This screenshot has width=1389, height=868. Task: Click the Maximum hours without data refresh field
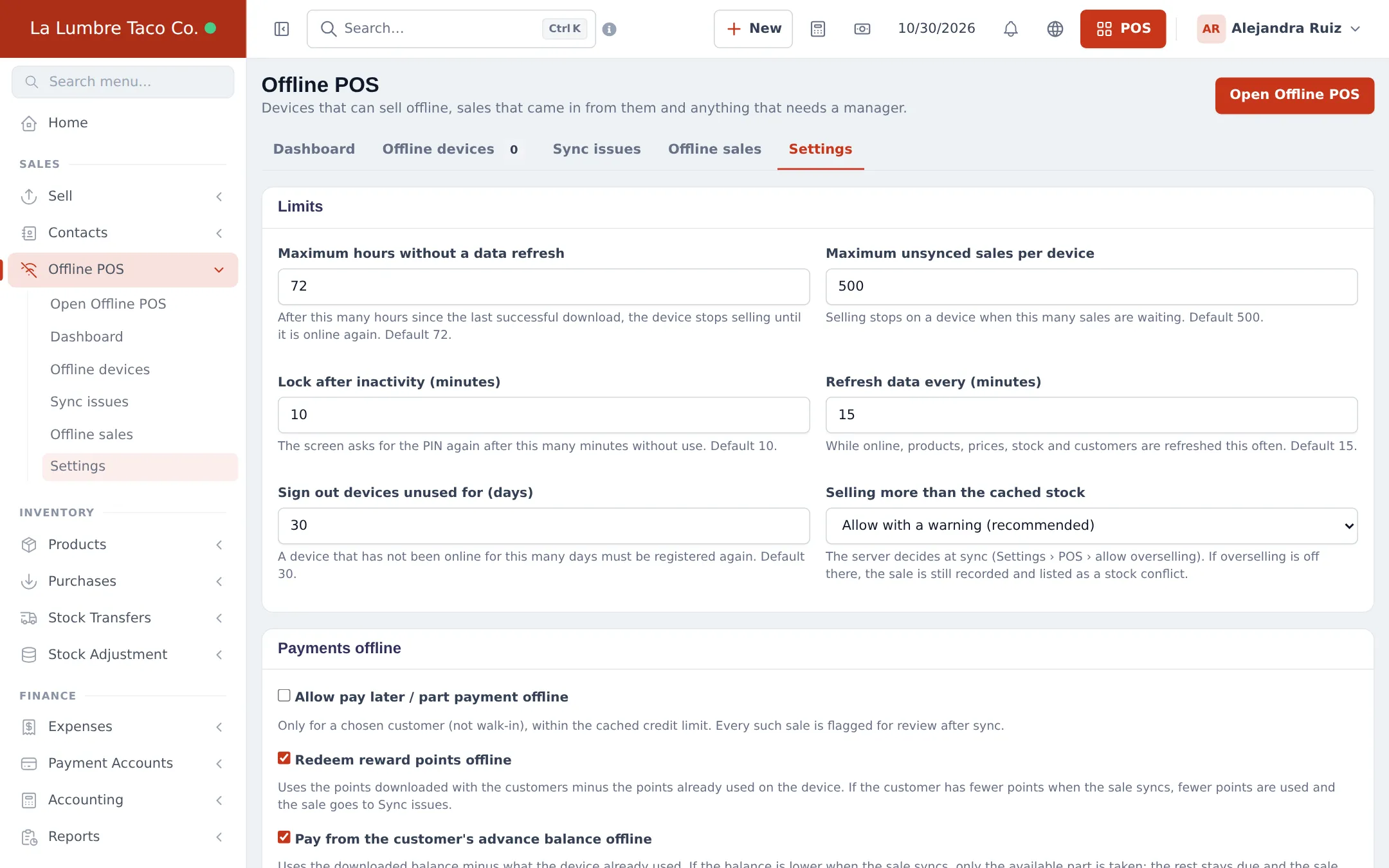click(543, 287)
